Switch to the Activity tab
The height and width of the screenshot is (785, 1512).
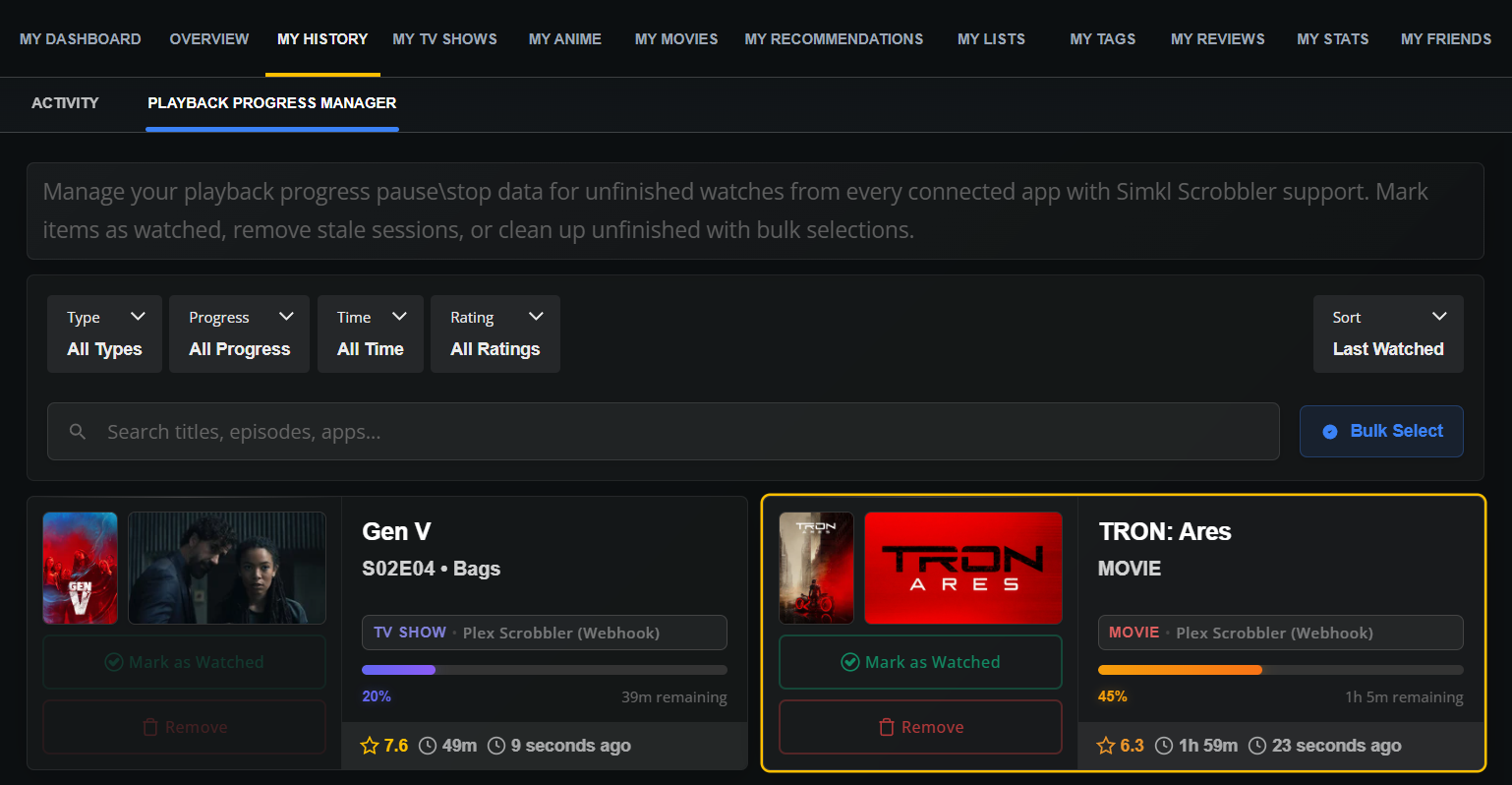click(65, 103)
